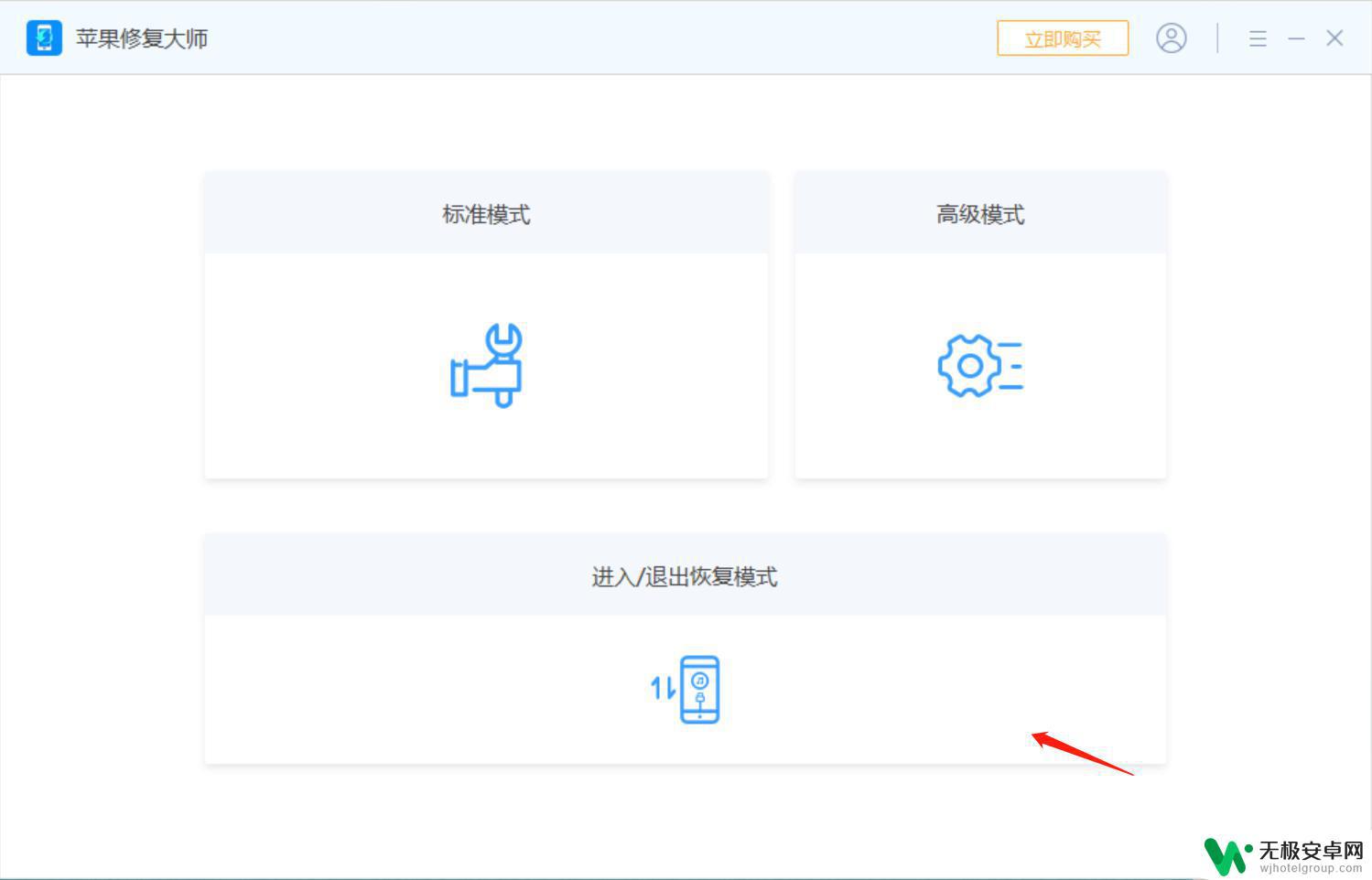Minimize the 苹果修复大师 window

pos(1296,38)
